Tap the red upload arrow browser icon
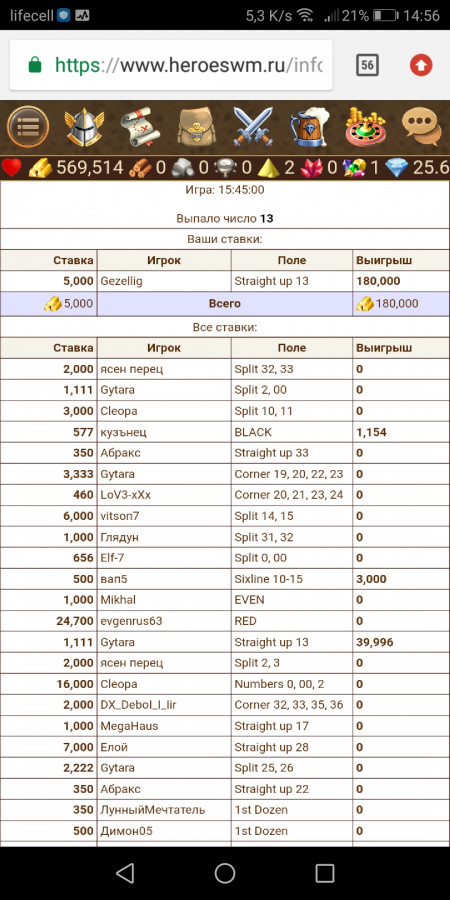The height and width of the screenshot is (900, 450). coord(421,65)
